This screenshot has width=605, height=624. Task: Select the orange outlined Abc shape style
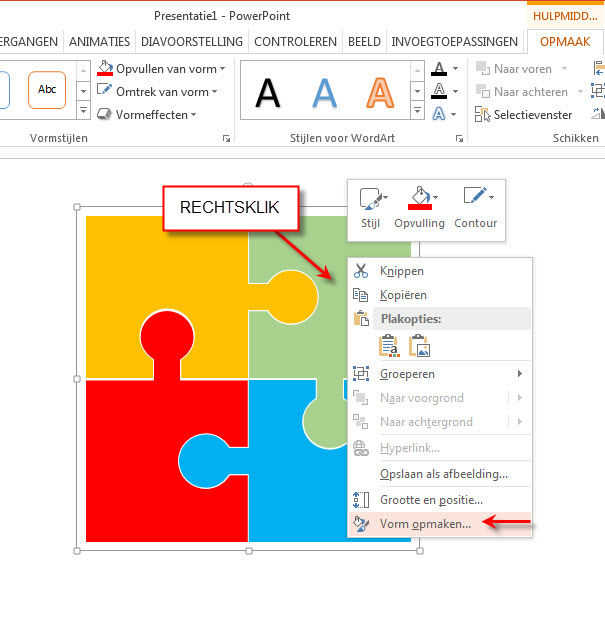pyautogui.click(x=47, y=90)
